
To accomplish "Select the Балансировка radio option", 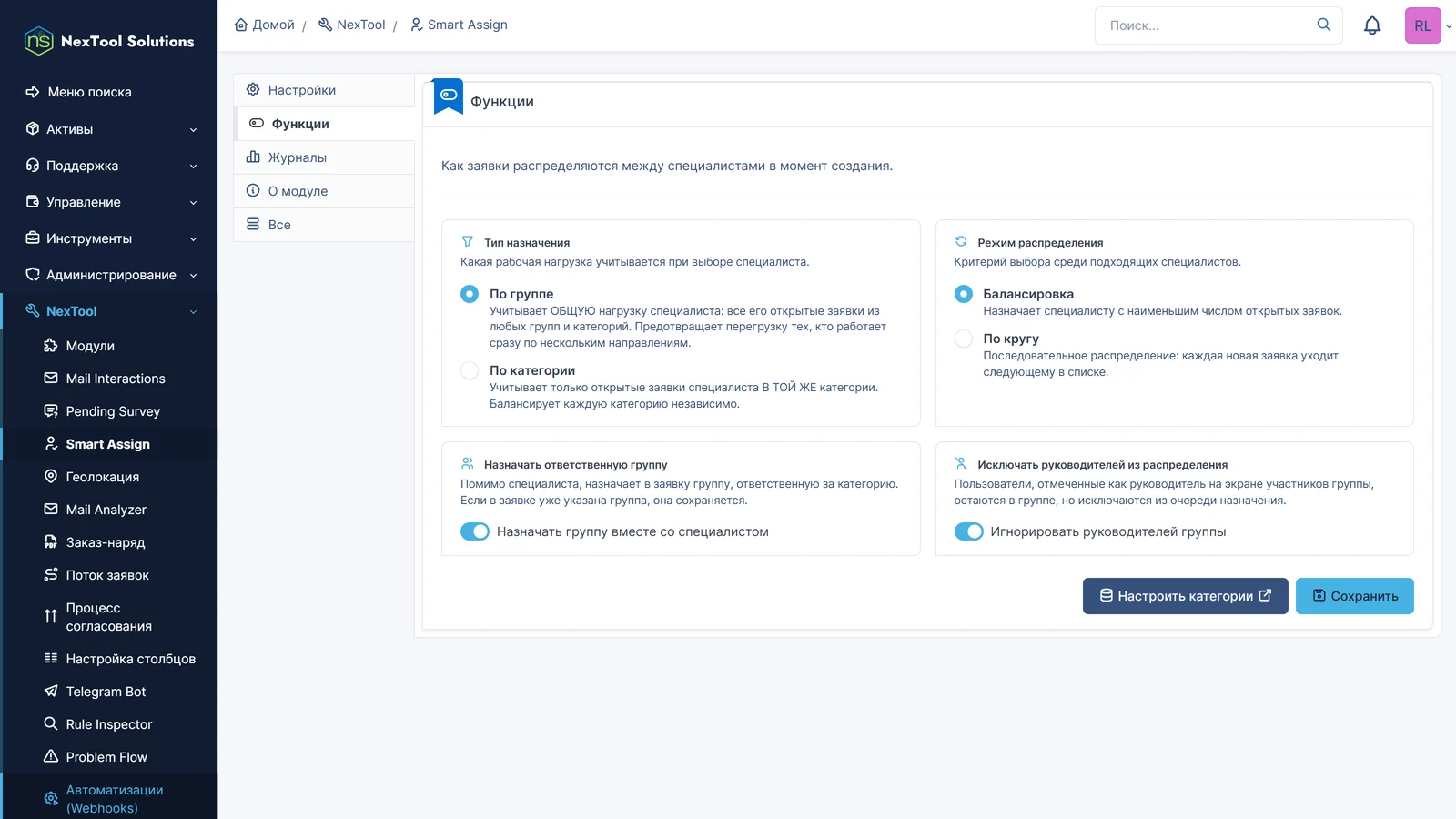I will pos(964,294).
